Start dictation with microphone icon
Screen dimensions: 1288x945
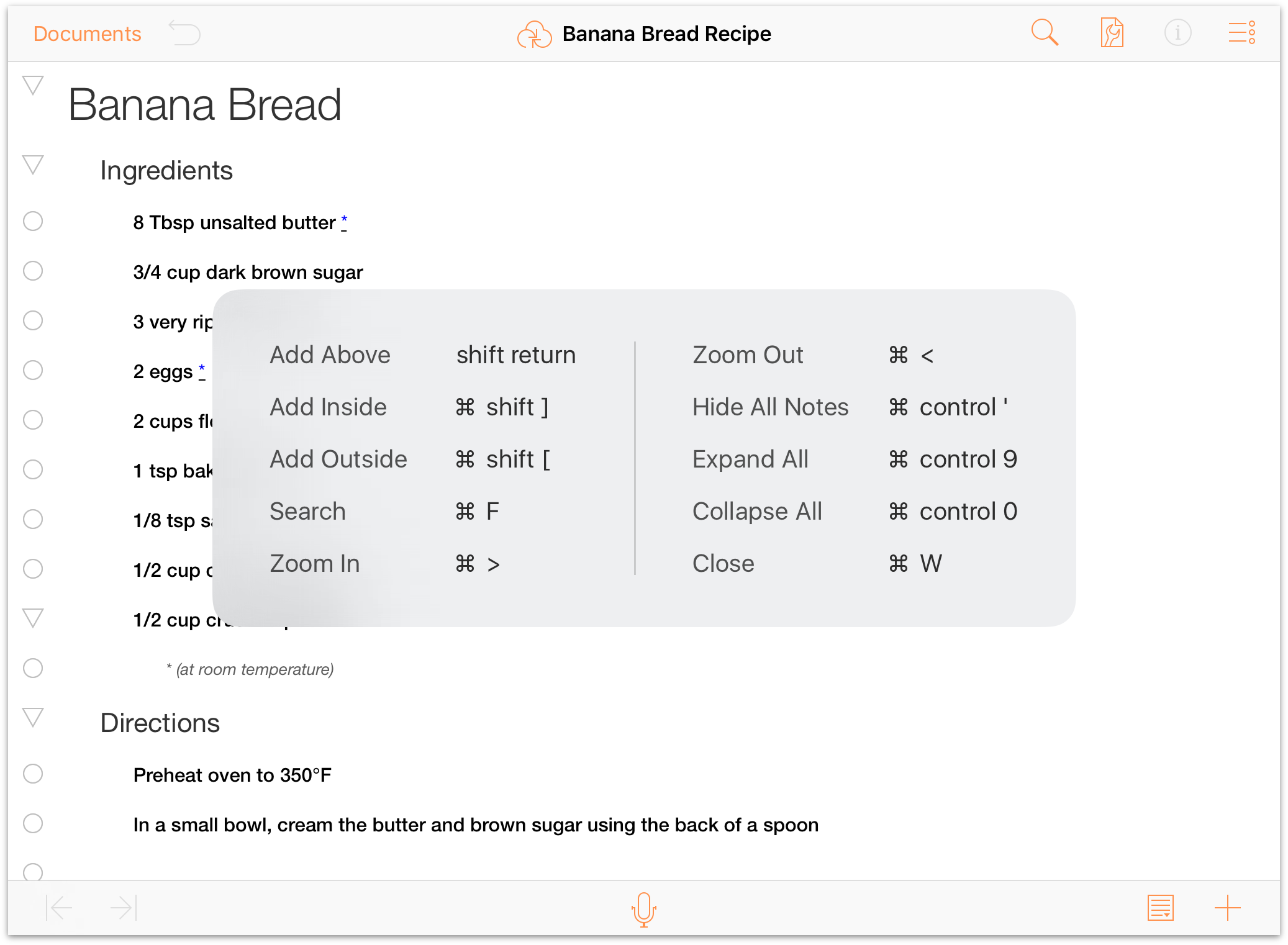click(x=644, y=910)
